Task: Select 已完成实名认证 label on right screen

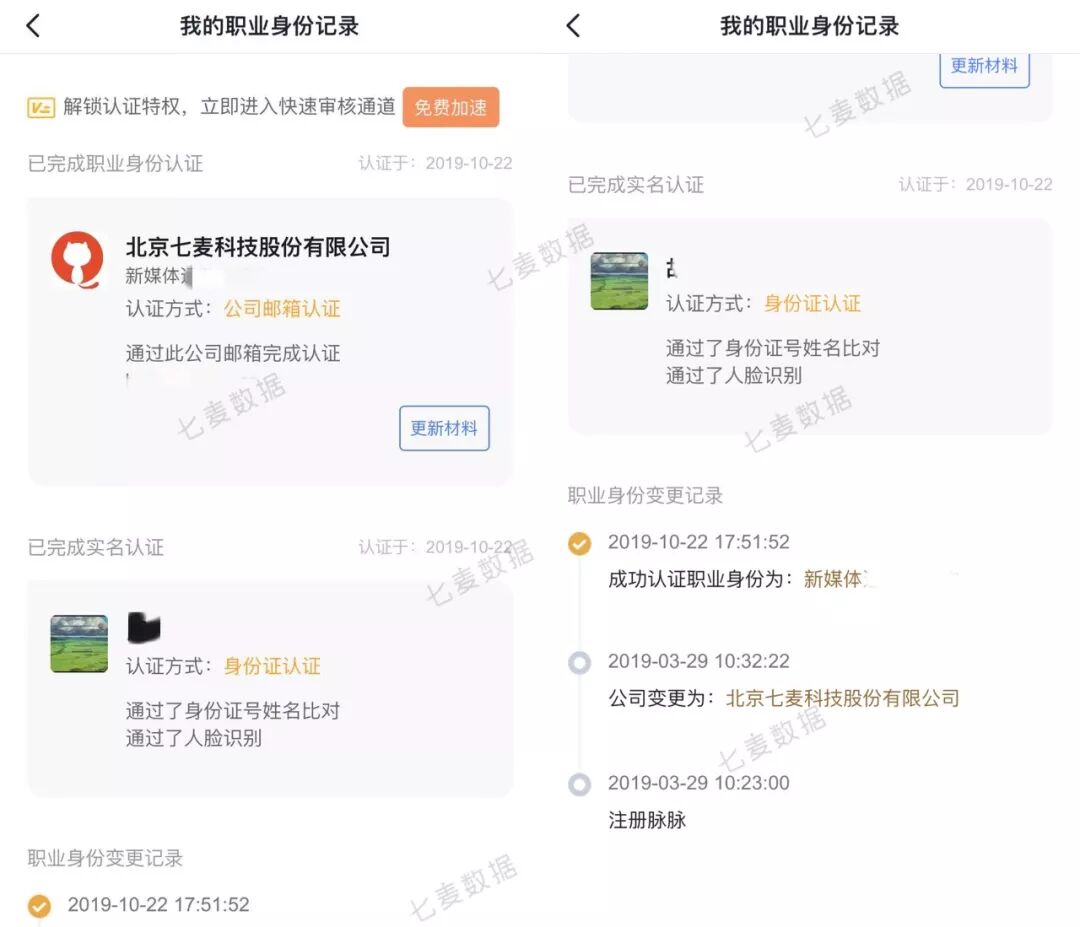Action: [x=636, y=185]
